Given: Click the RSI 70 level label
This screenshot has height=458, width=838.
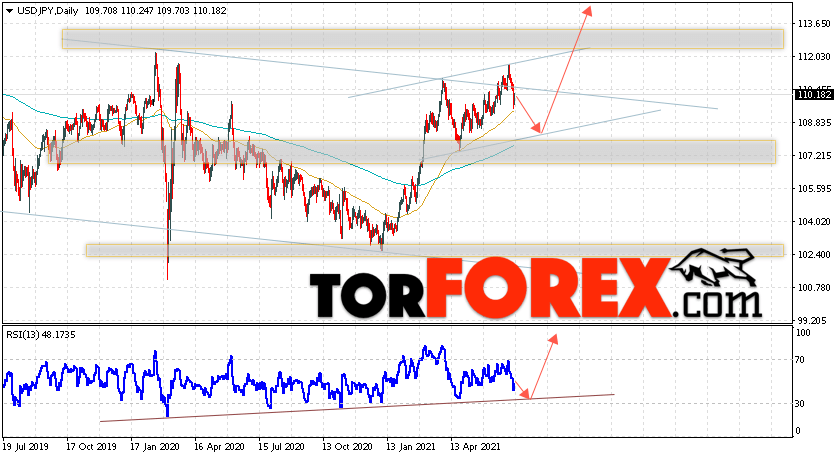Looking at the screenshot, I should tap(800, 360).
